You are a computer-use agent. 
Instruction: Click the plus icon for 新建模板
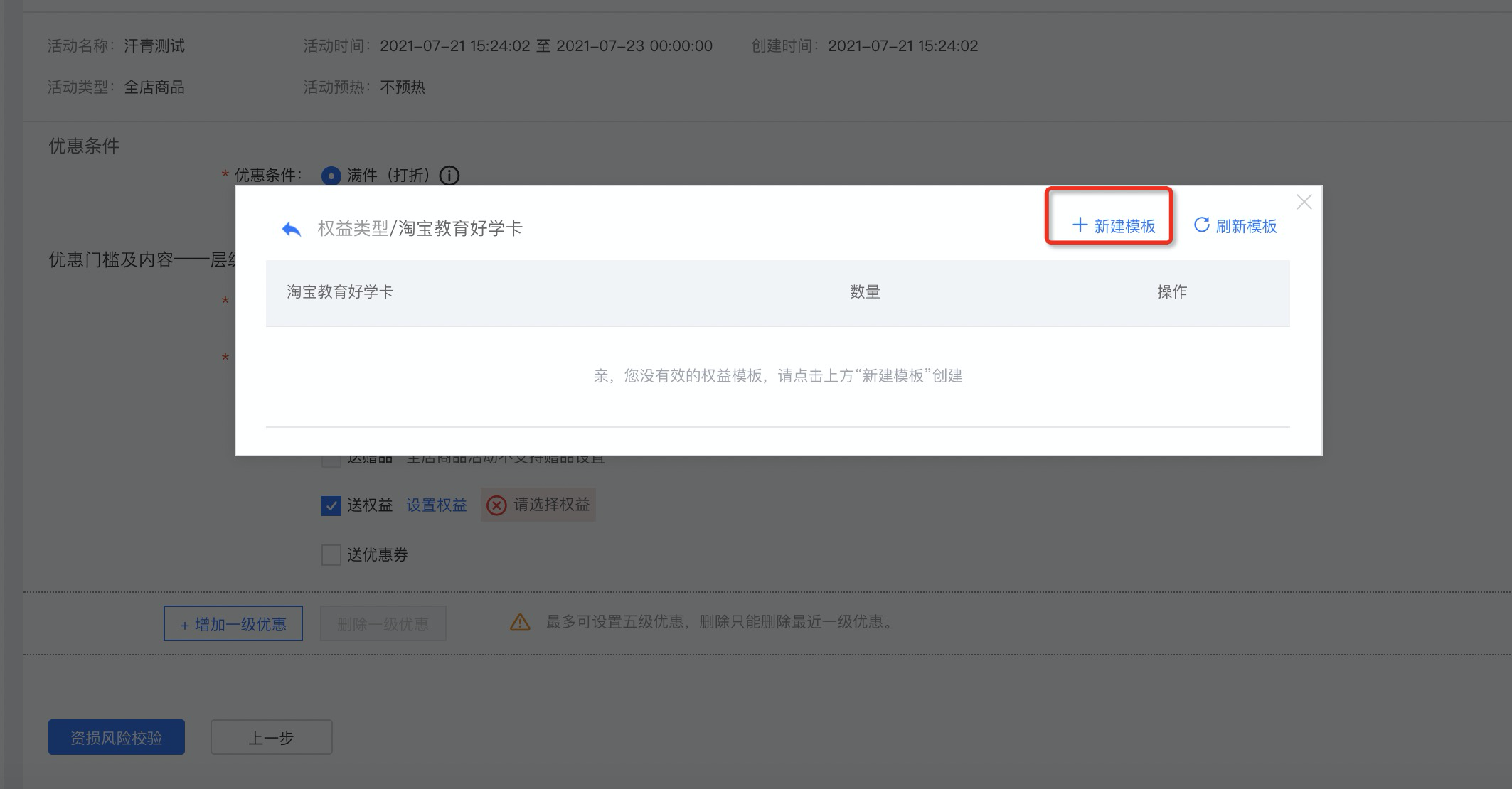1080,225
